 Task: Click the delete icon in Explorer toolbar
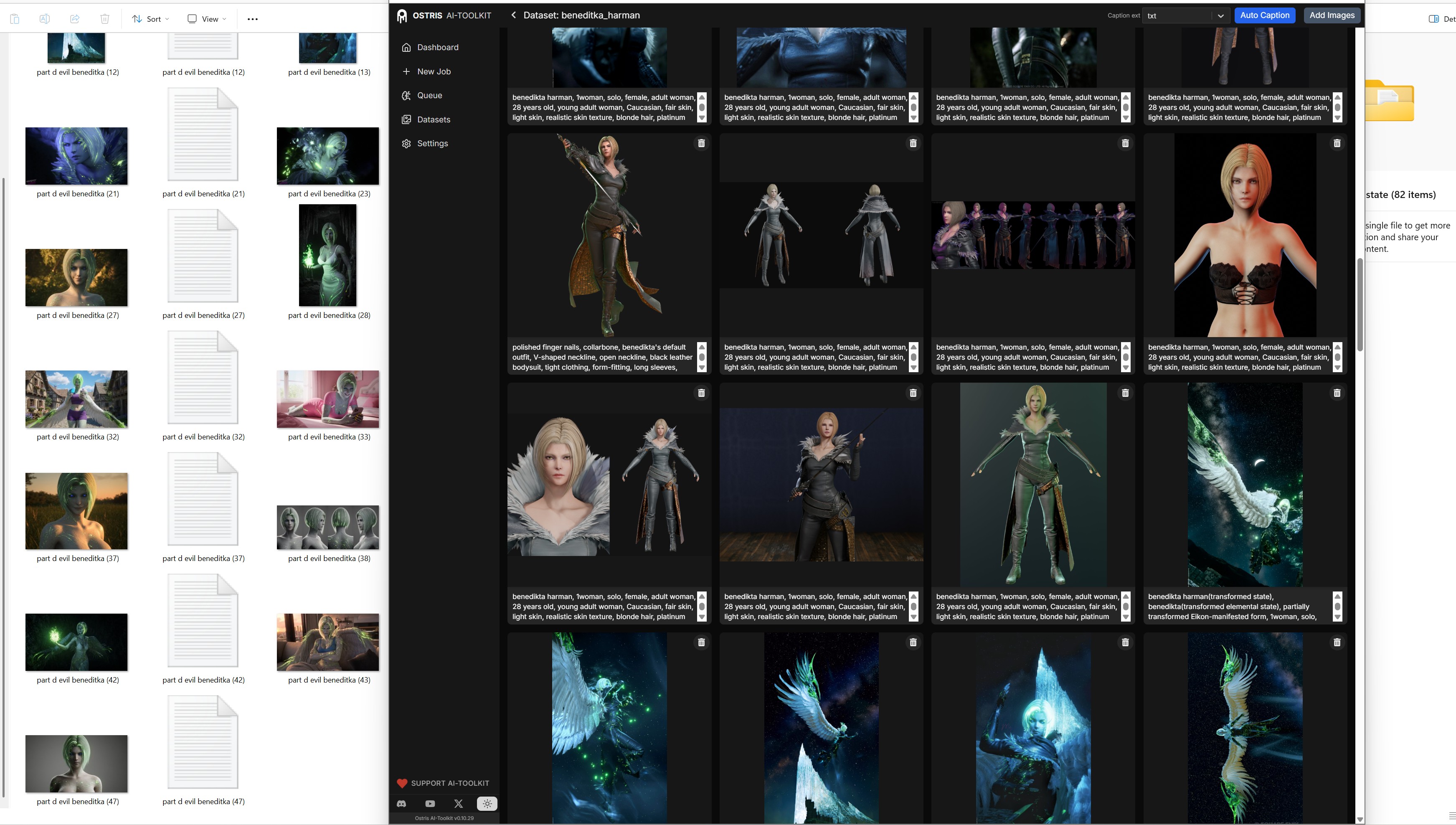(x=105, y=19)
